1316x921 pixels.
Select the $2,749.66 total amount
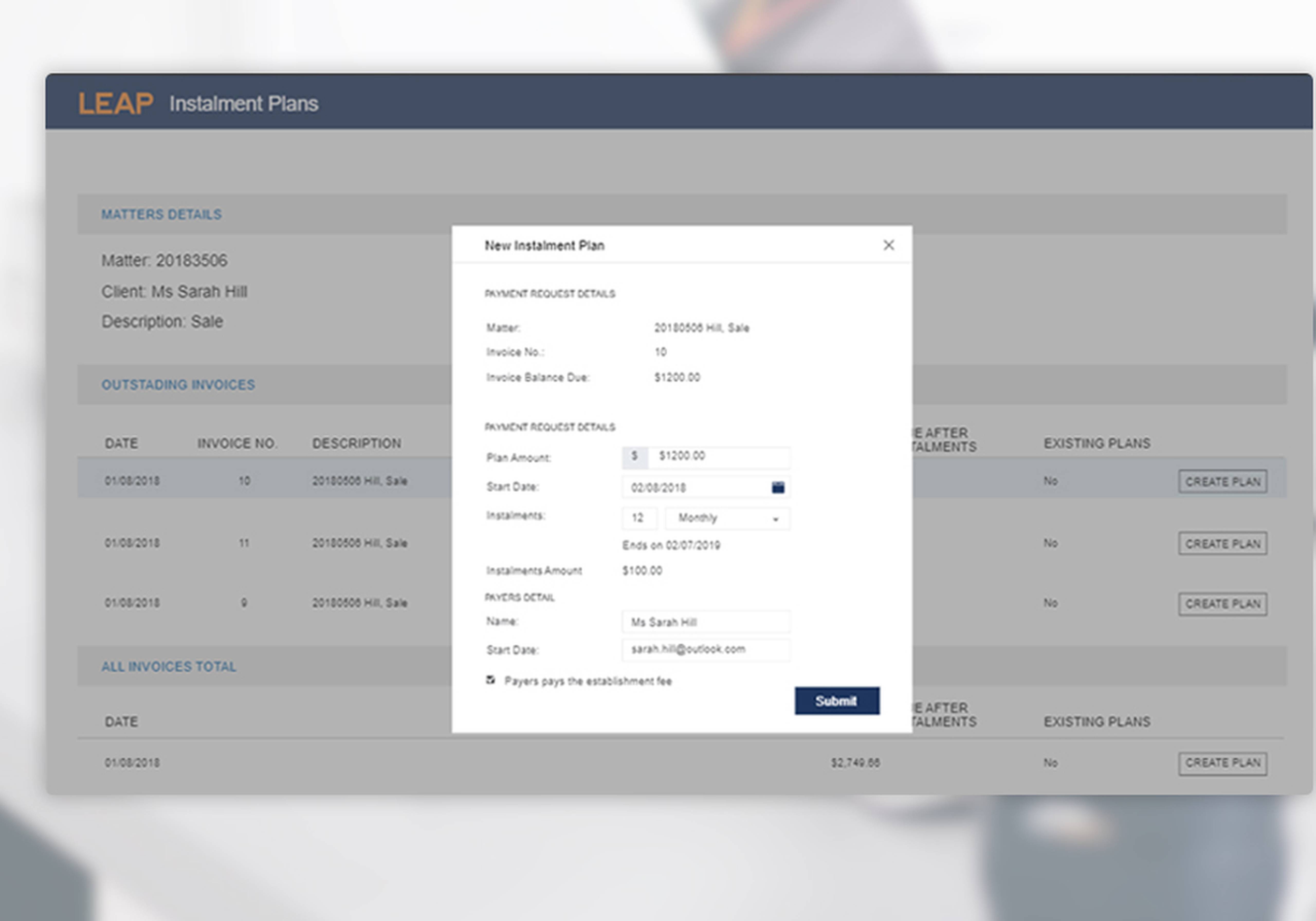pos(855,763)
